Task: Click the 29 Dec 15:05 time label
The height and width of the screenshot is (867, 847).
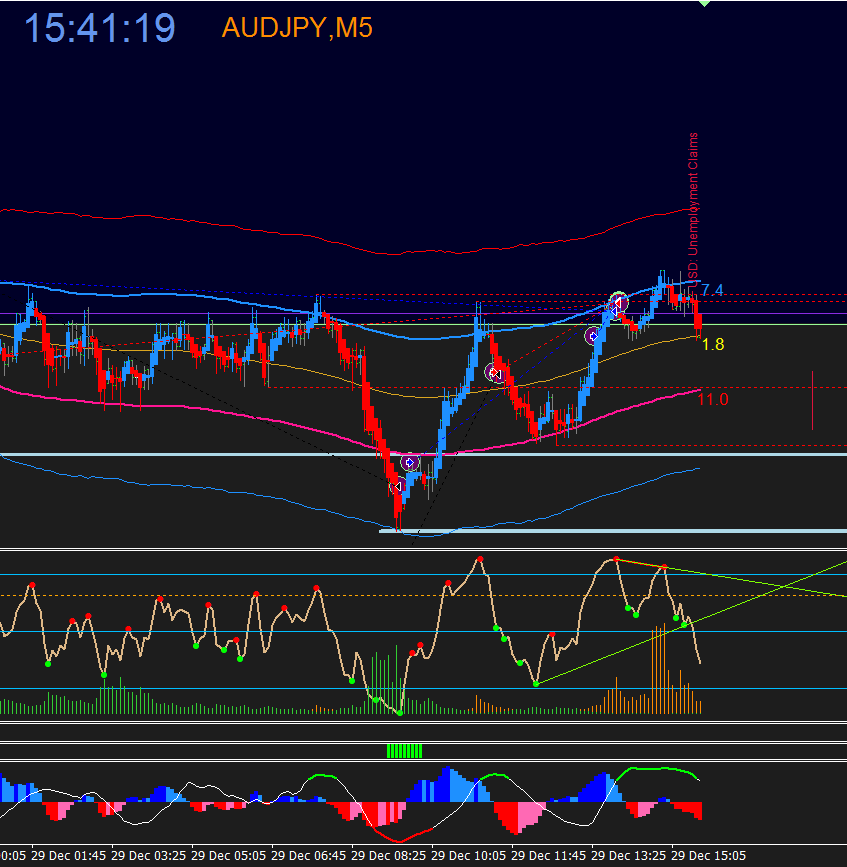Action: click(709, 855)
